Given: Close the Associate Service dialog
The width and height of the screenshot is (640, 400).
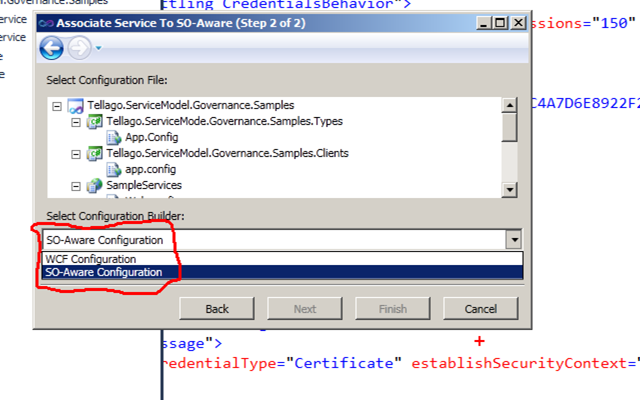Looking at the screenshot, I should (x=518, y=23).
